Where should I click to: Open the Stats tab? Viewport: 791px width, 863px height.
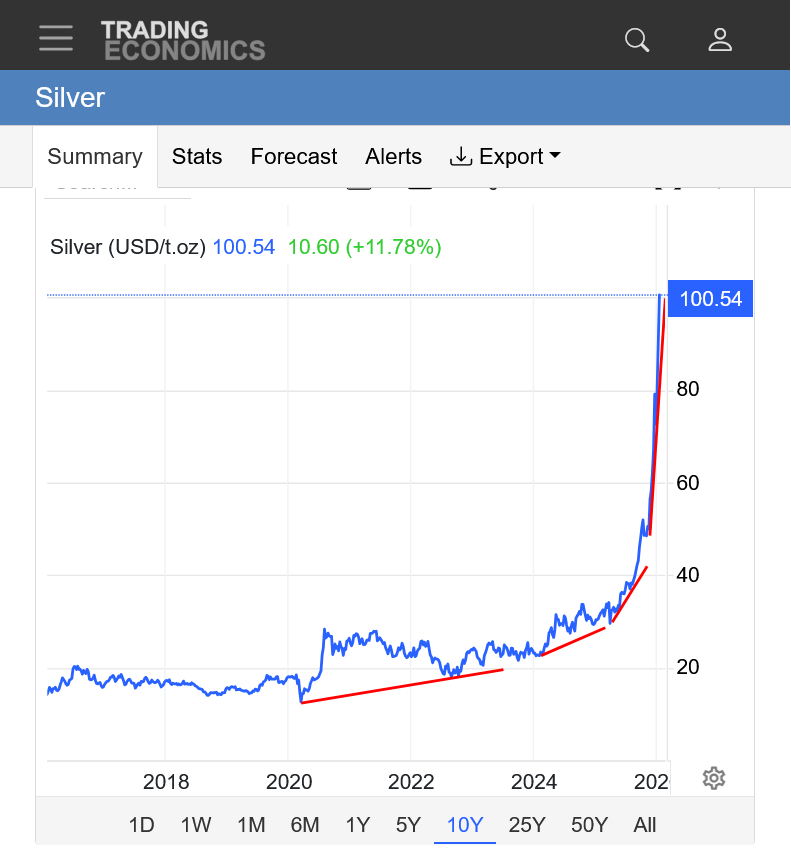click(197, 157)
